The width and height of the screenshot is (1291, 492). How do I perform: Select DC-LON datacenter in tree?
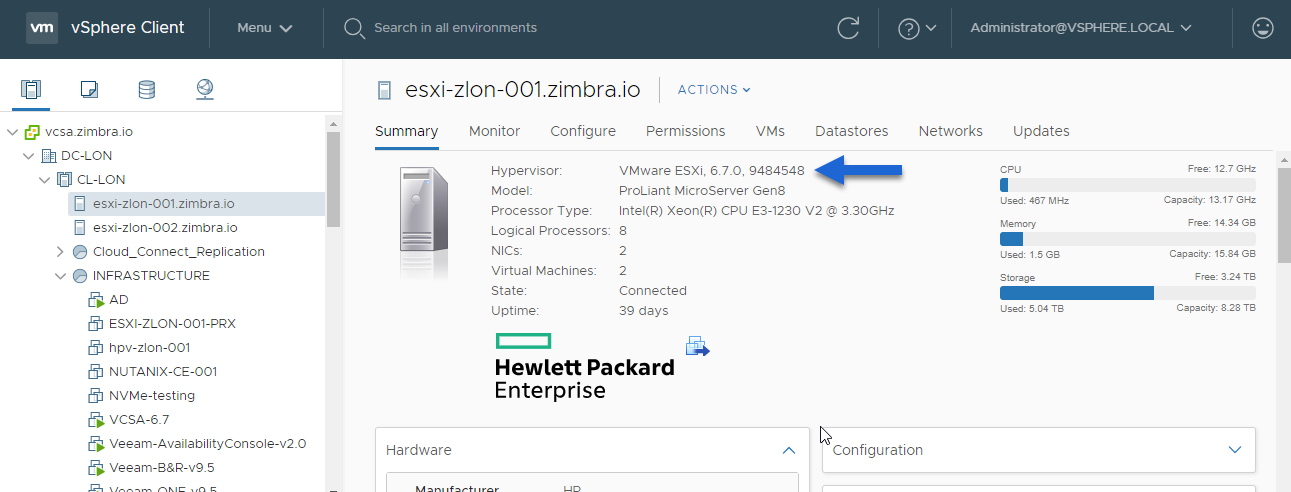[86, 156]
